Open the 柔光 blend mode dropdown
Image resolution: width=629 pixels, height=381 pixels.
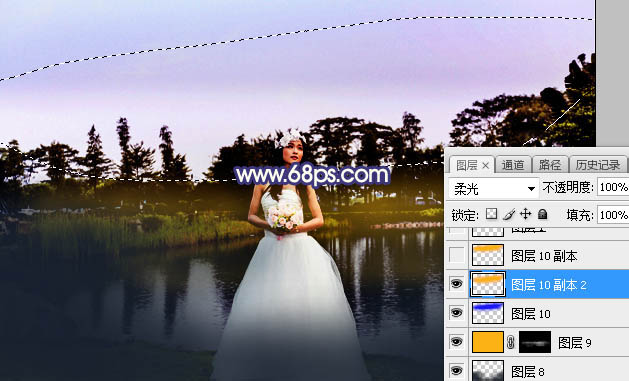tap(493, 188)
